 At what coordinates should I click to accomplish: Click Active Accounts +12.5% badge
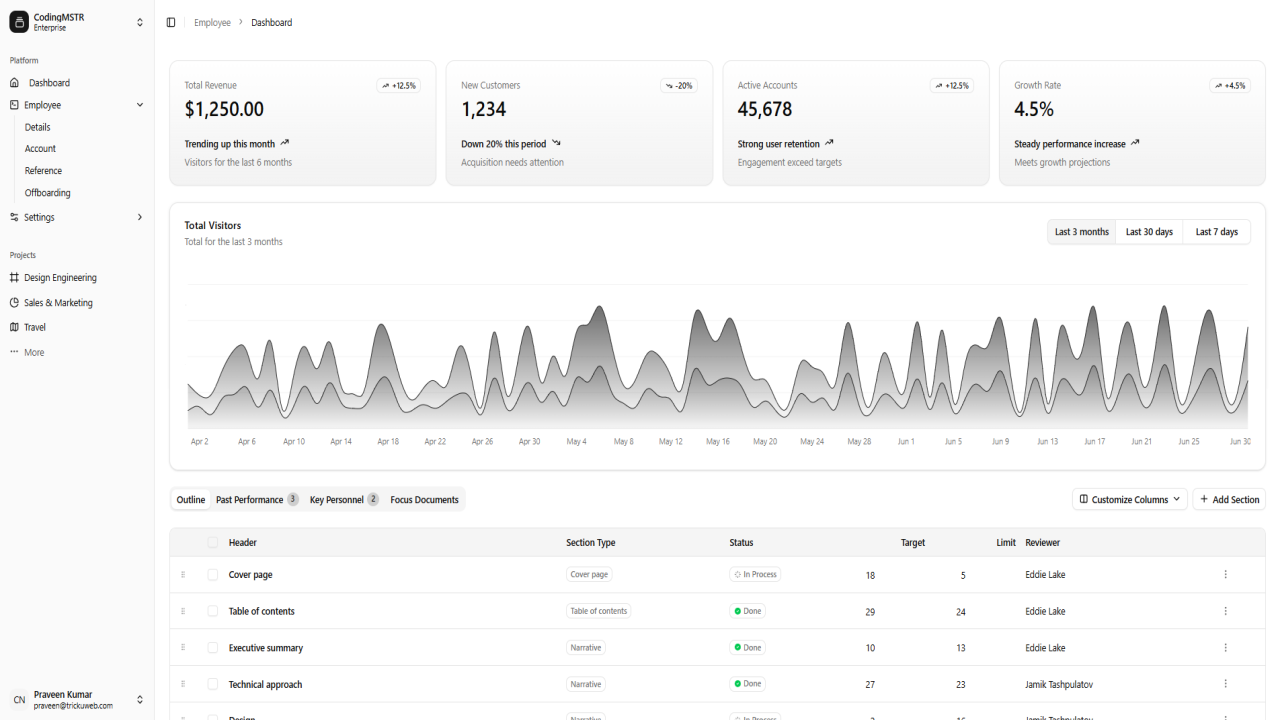point(952,86)
